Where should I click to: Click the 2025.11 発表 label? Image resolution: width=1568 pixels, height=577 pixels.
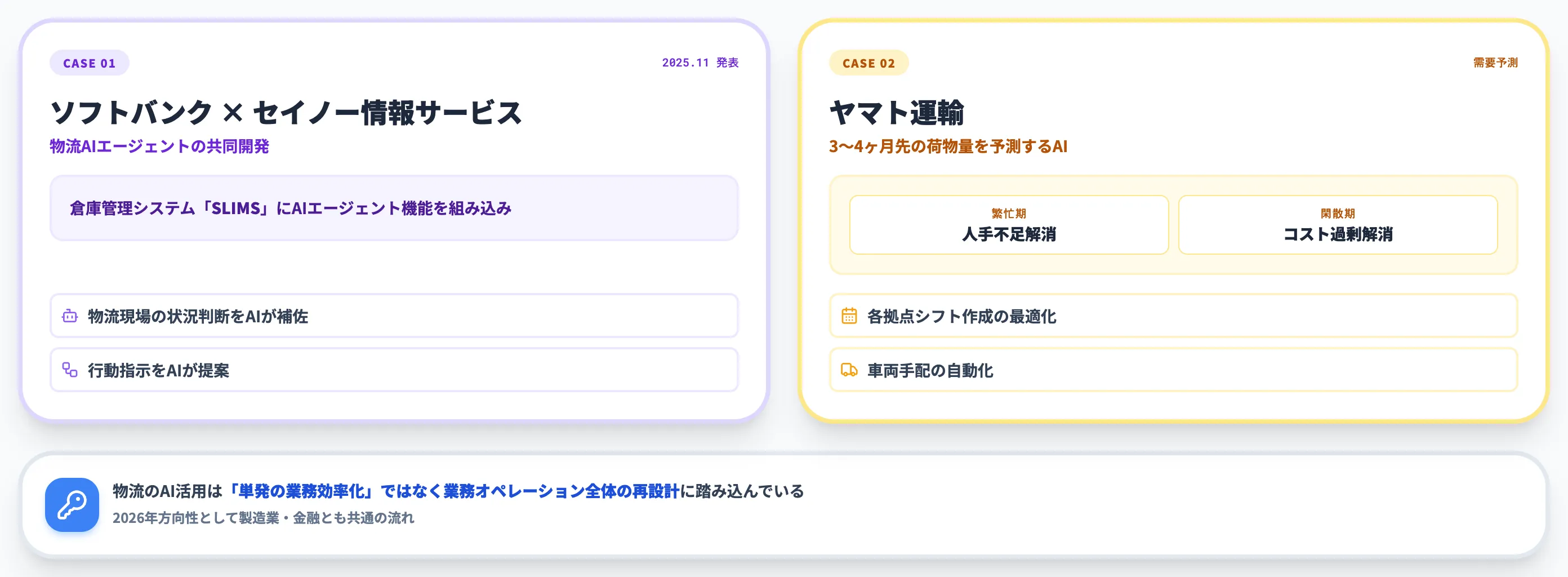click(700, 63)
